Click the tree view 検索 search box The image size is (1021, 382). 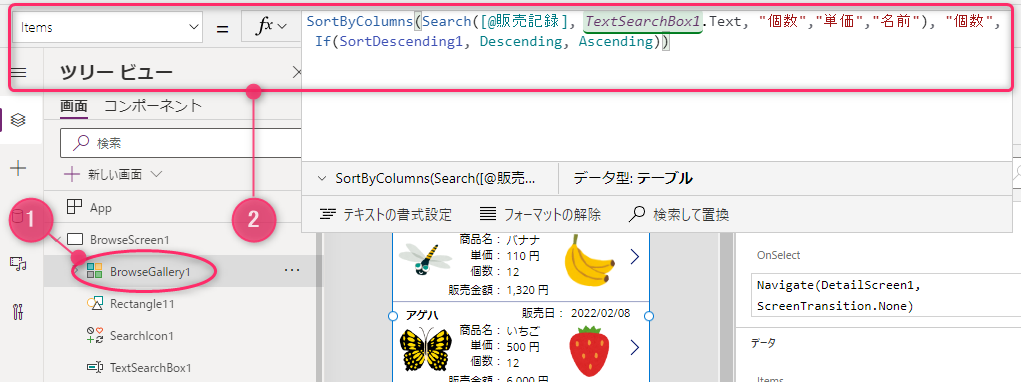181,143
